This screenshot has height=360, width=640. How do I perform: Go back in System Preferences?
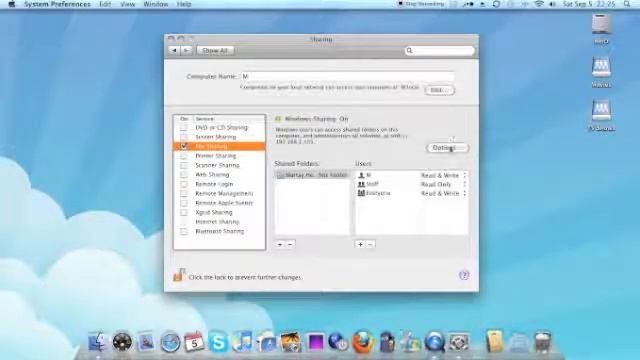[174, 50]
